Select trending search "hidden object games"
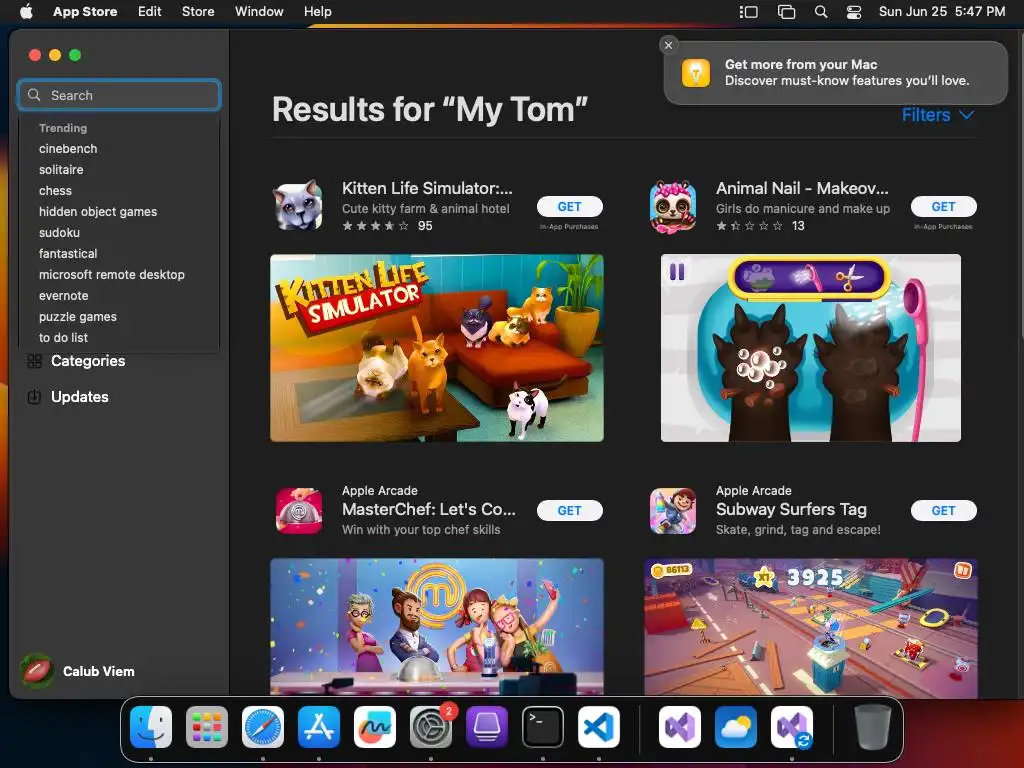Image resolution: width=1024 pixels, height=768 pixels. [x=98, y=212]
